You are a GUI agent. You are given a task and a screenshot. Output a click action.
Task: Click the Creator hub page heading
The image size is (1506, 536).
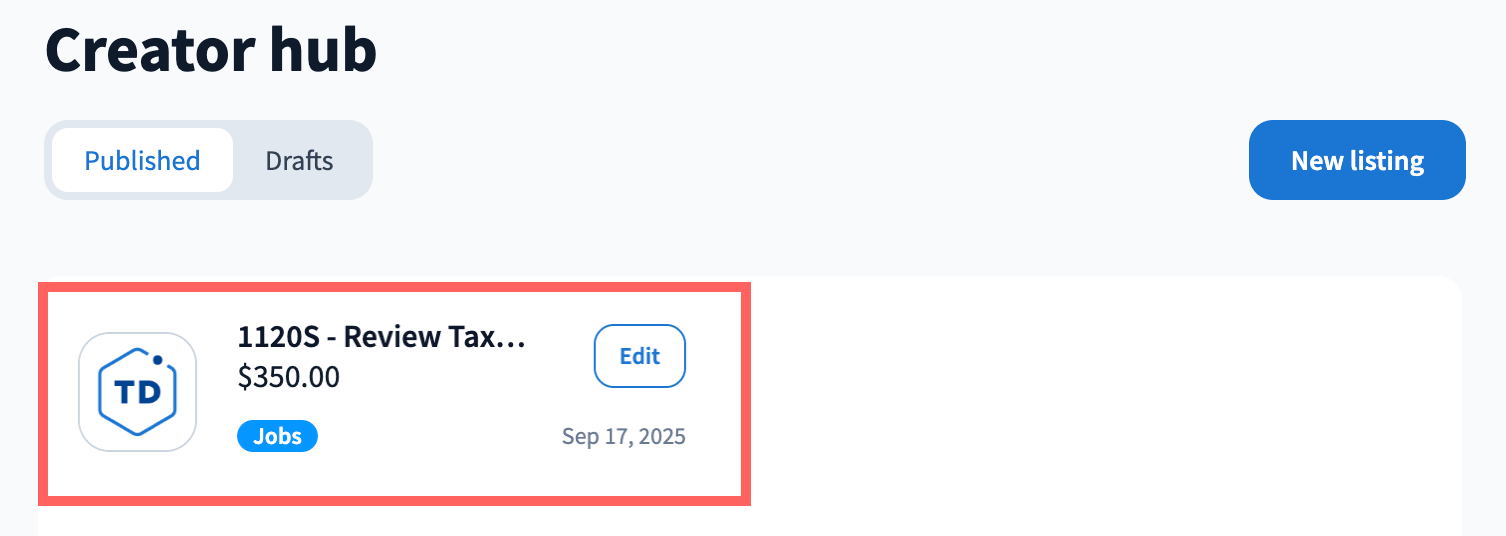coord(211,52)
